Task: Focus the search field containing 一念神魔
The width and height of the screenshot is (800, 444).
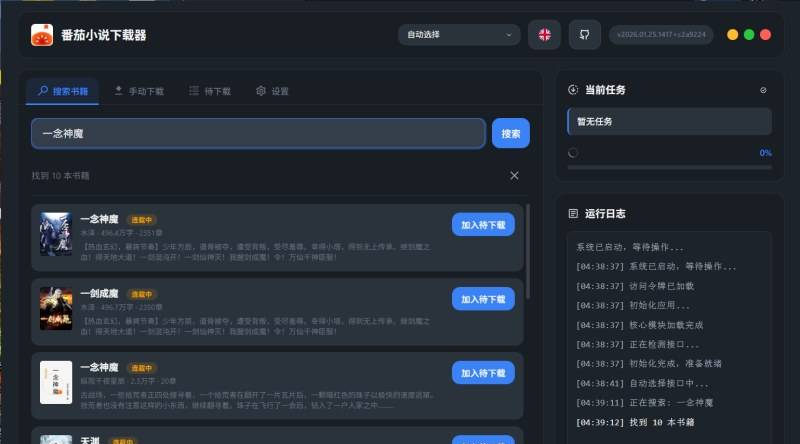Action: point(258,134)
